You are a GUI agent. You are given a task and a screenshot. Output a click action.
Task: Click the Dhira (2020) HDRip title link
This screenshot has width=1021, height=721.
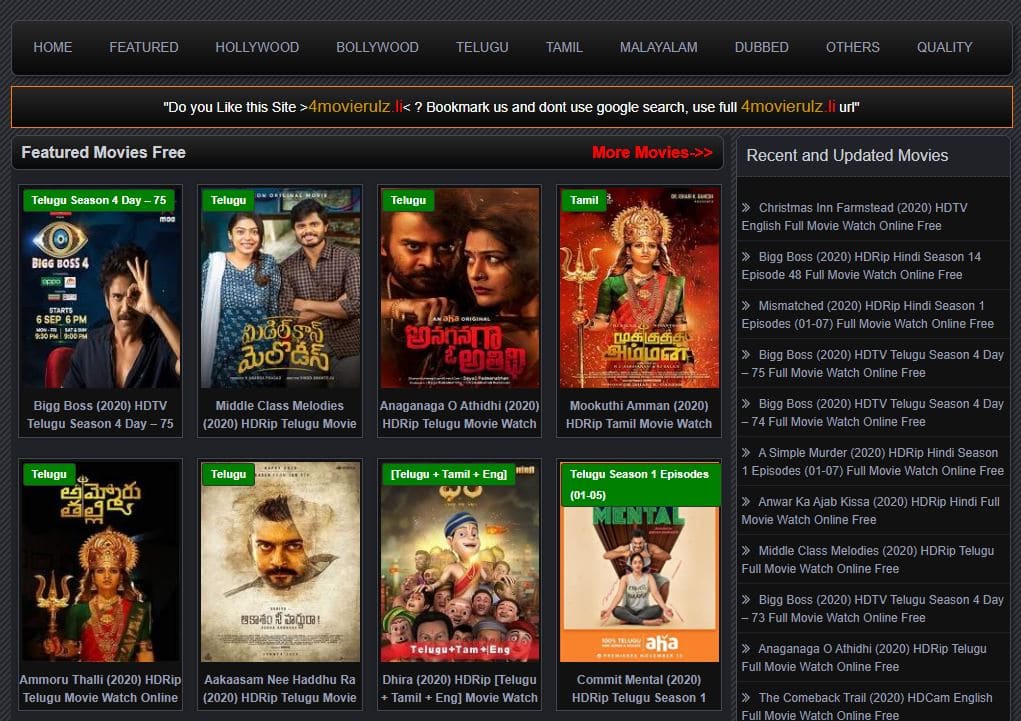click(x=460, y=688)
